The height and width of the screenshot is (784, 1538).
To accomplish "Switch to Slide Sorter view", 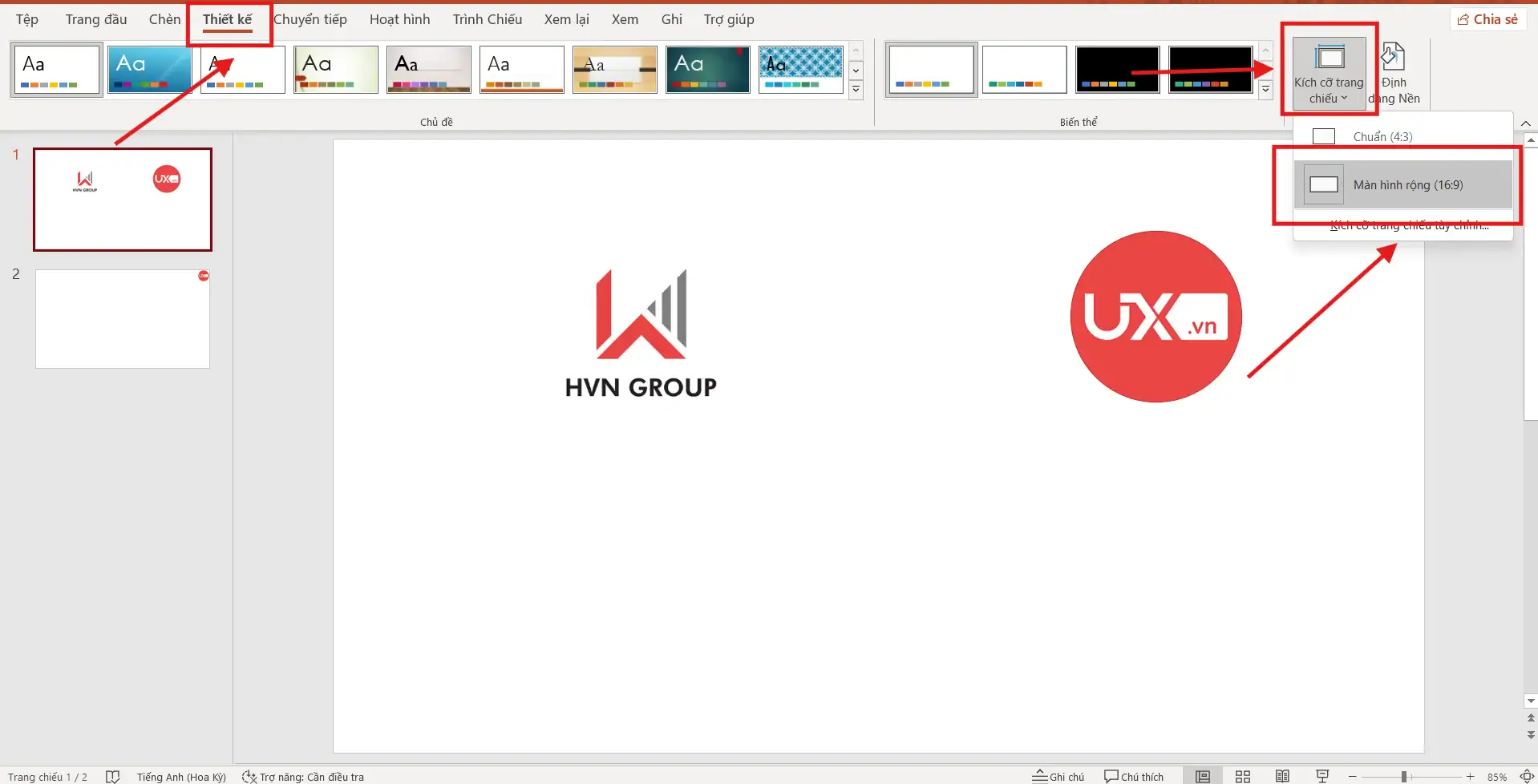I will pyautogui.click(x=1243, y=777).
